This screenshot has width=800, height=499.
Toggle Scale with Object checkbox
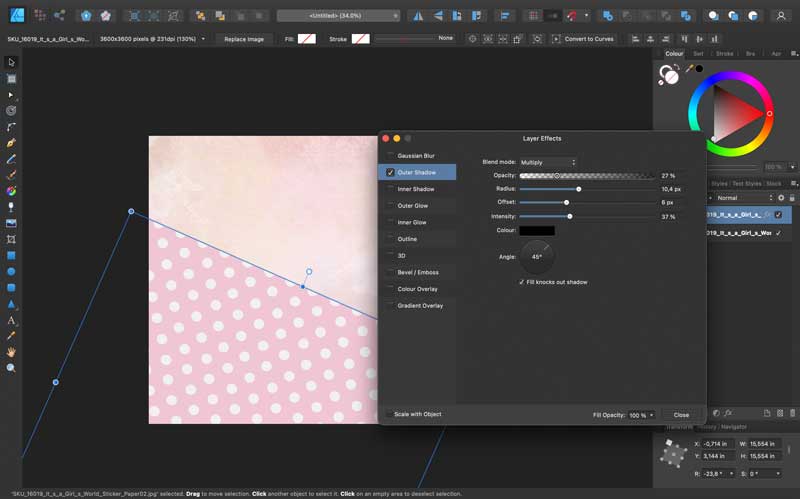389,414
